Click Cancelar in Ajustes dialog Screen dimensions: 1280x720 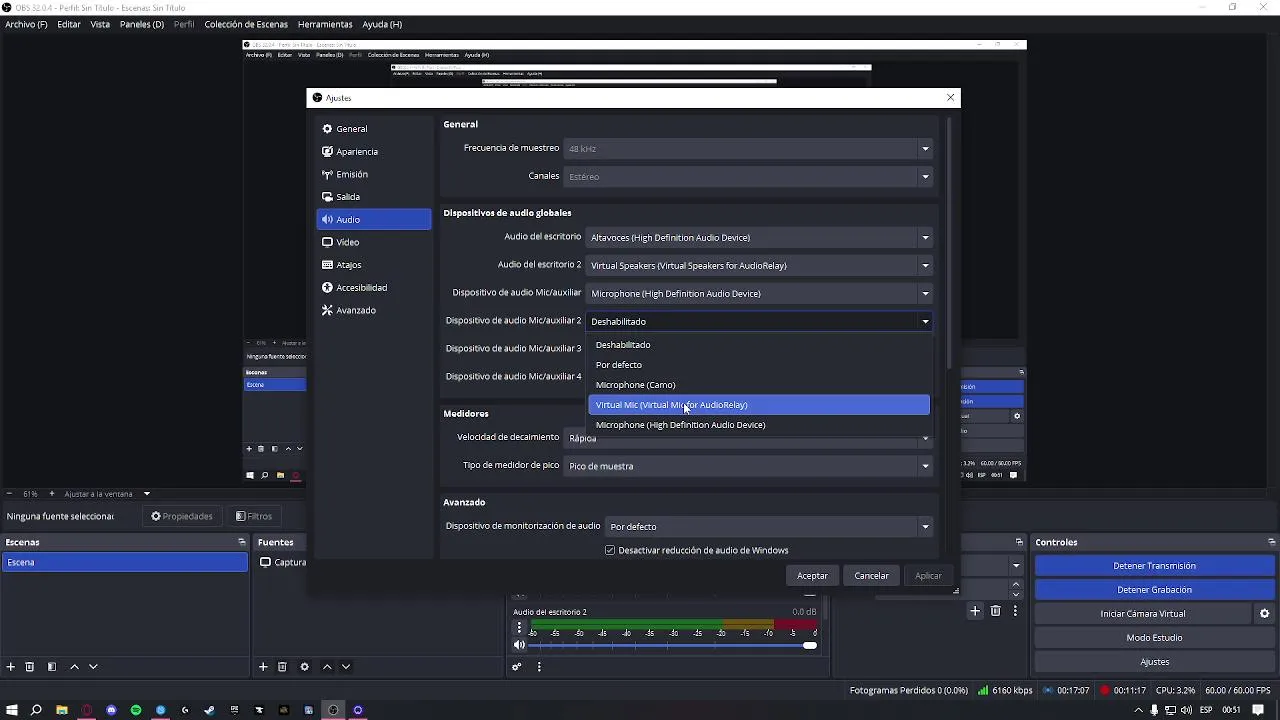(x=871, y=576)
